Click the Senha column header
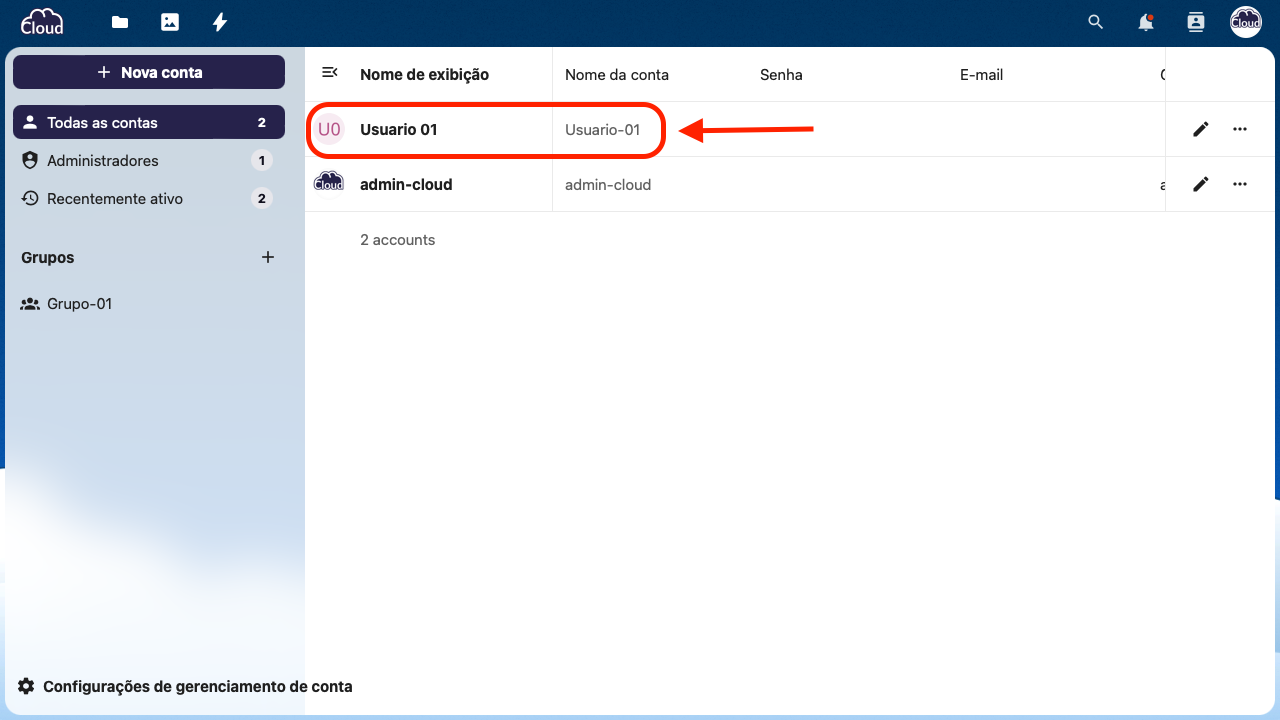Viewport: 1280px width, 720px height. [781, 75]
